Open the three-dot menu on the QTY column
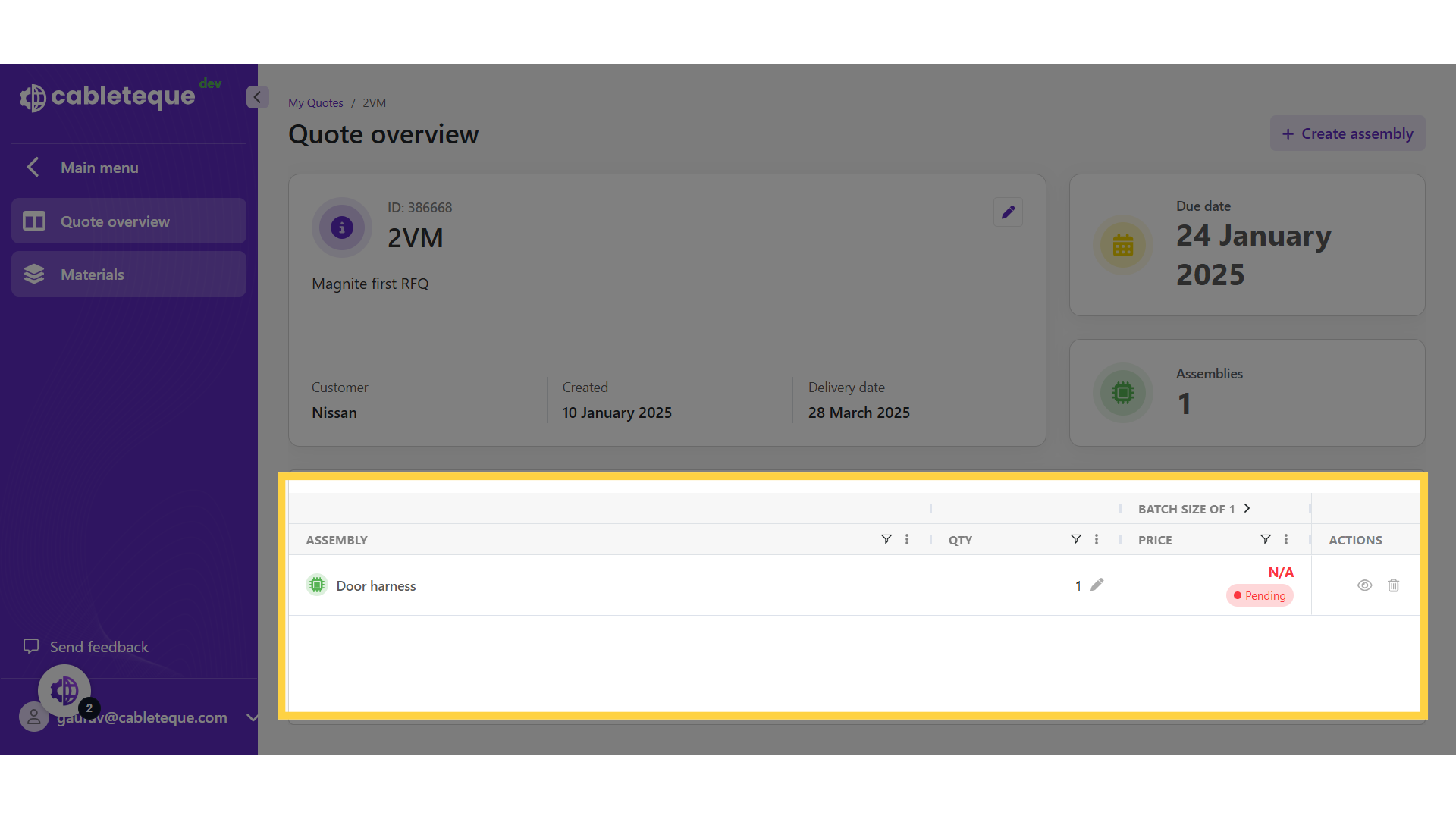 point(1097,539)
